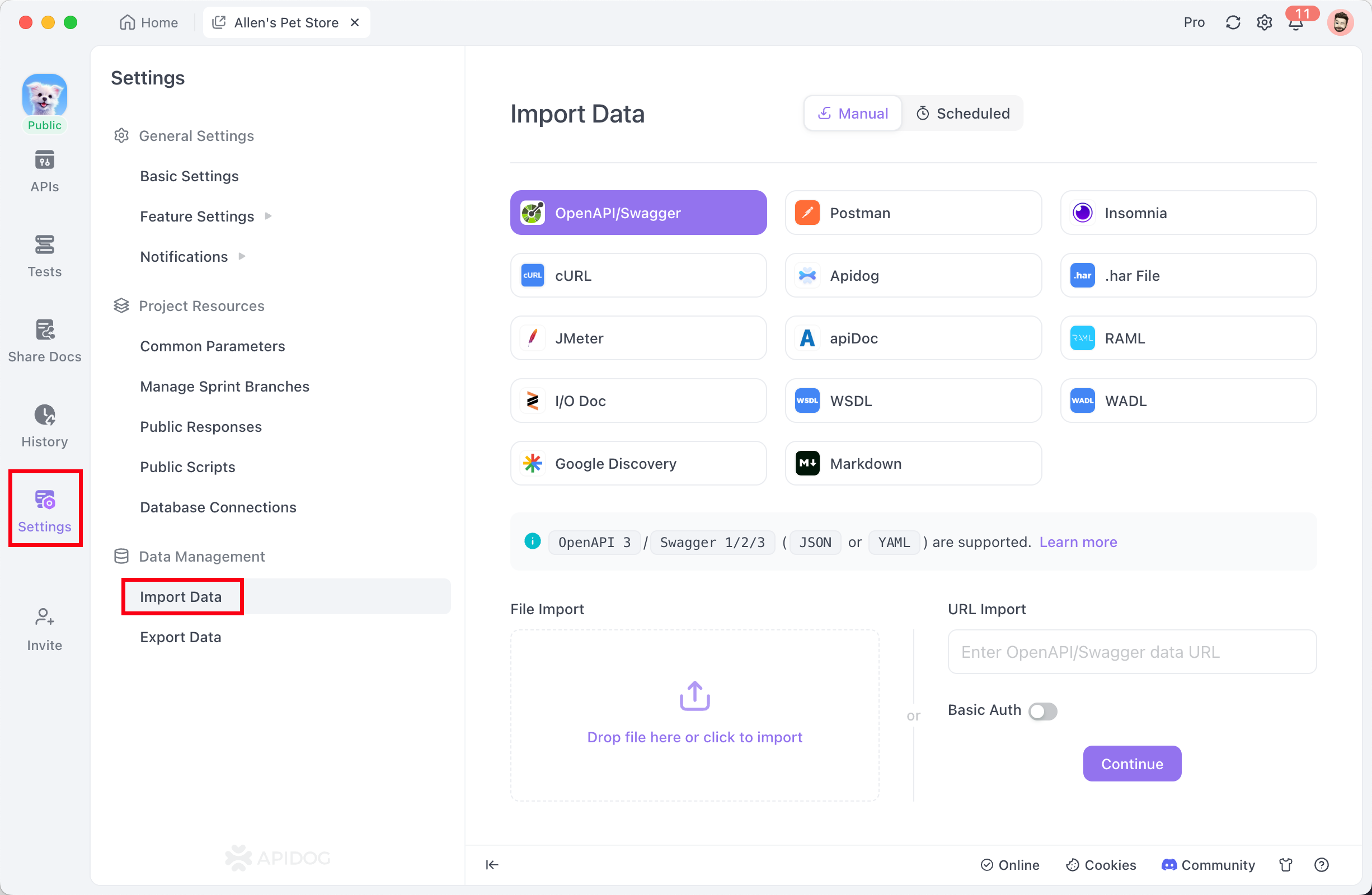Expand Feature Settings submenu arrow
This screenshot has width=1372, height=895.
(268, 216)
